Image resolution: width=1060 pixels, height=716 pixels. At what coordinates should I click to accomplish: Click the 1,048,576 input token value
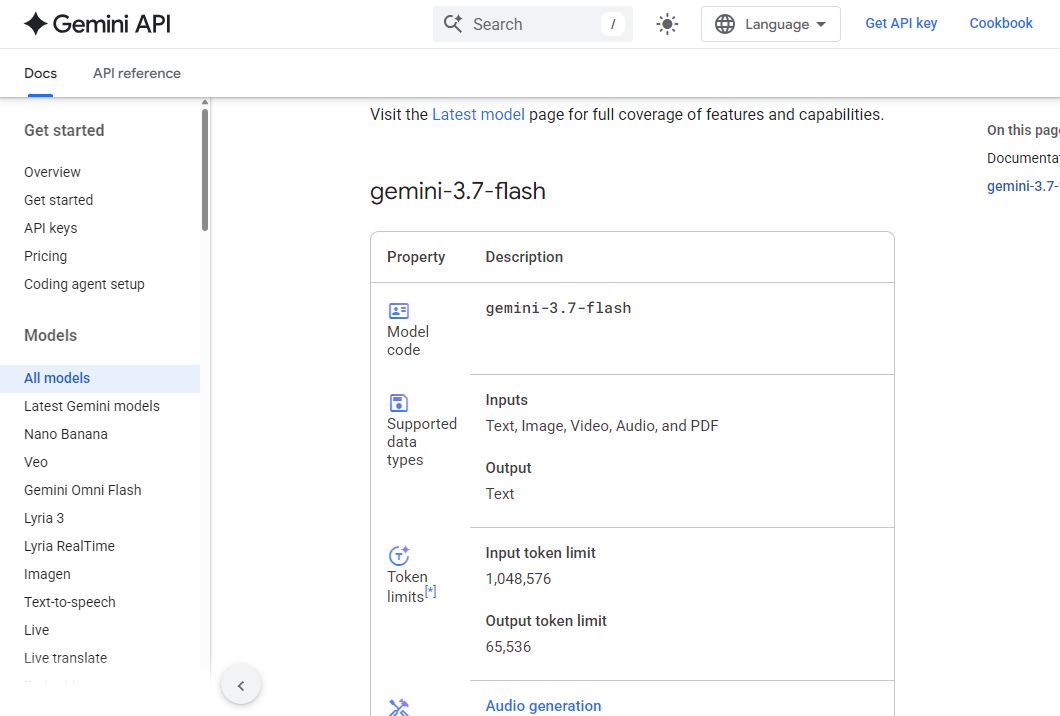coord(518,579)
